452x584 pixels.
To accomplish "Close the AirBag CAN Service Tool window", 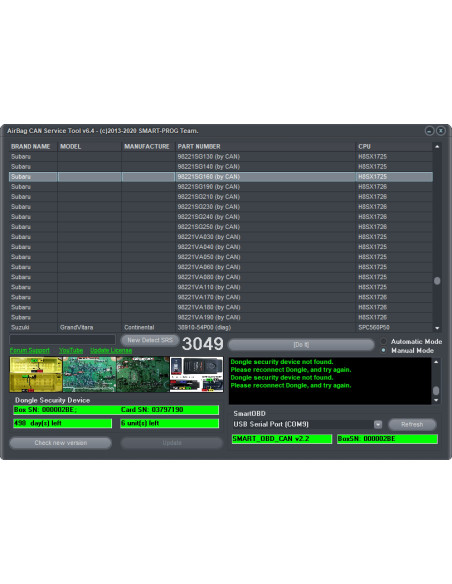I will 440,131.
